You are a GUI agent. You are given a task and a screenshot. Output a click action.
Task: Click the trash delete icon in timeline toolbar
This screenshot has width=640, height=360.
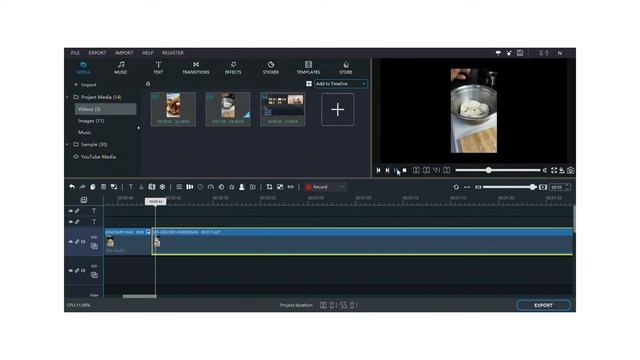[x=103, y=187]
